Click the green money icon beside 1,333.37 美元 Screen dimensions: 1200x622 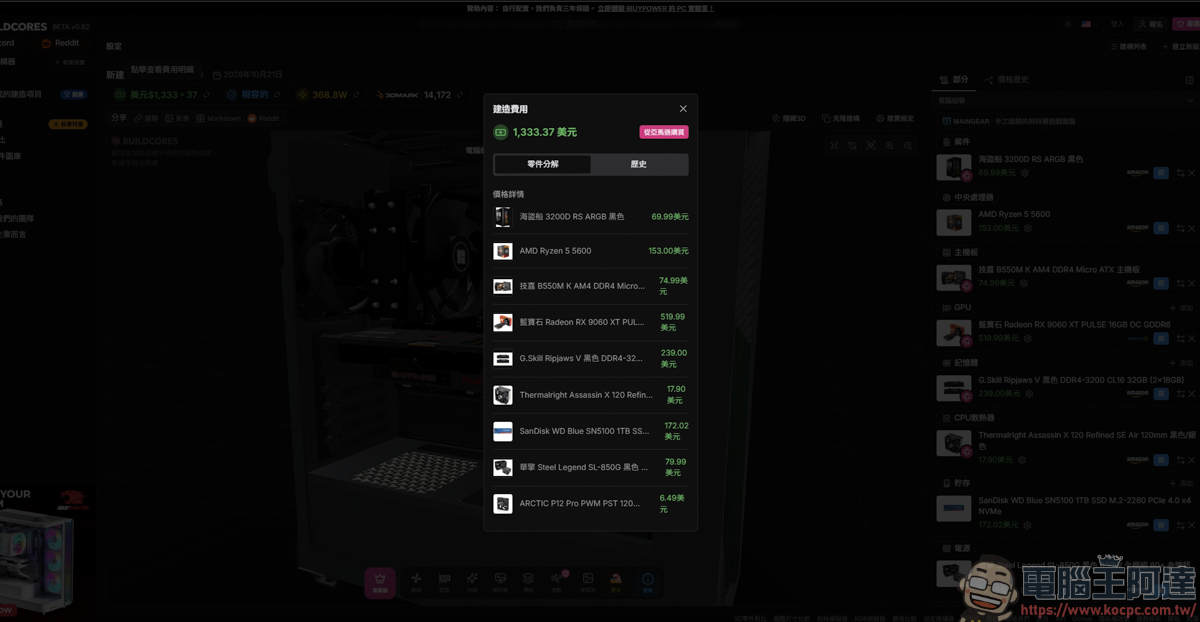[x=500, y=132]
